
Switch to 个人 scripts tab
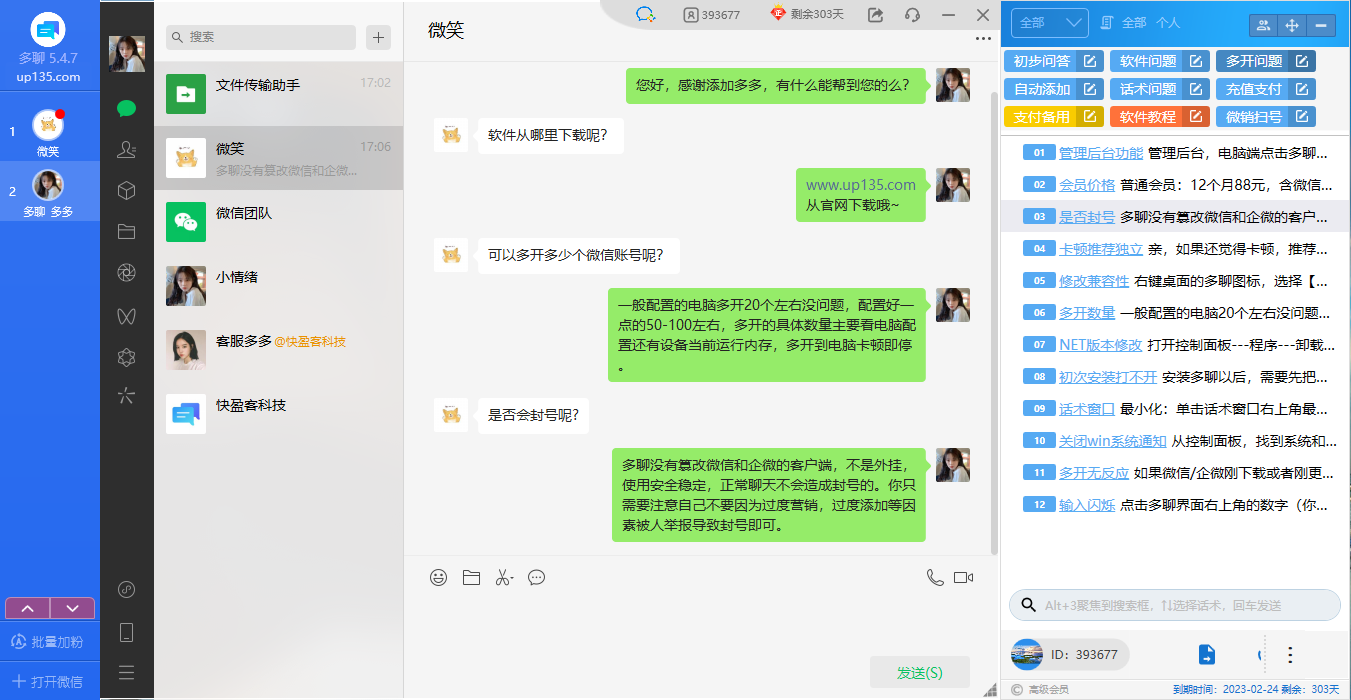pyautogui.click(x=1167, y=23)
